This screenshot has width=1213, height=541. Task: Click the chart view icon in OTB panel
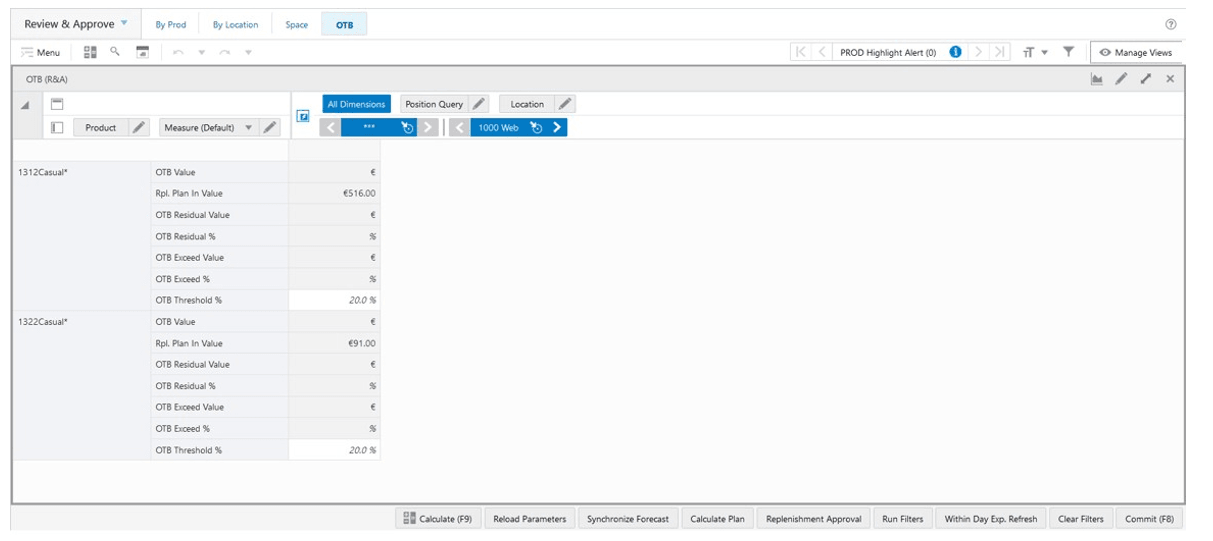pos(1097,79)
